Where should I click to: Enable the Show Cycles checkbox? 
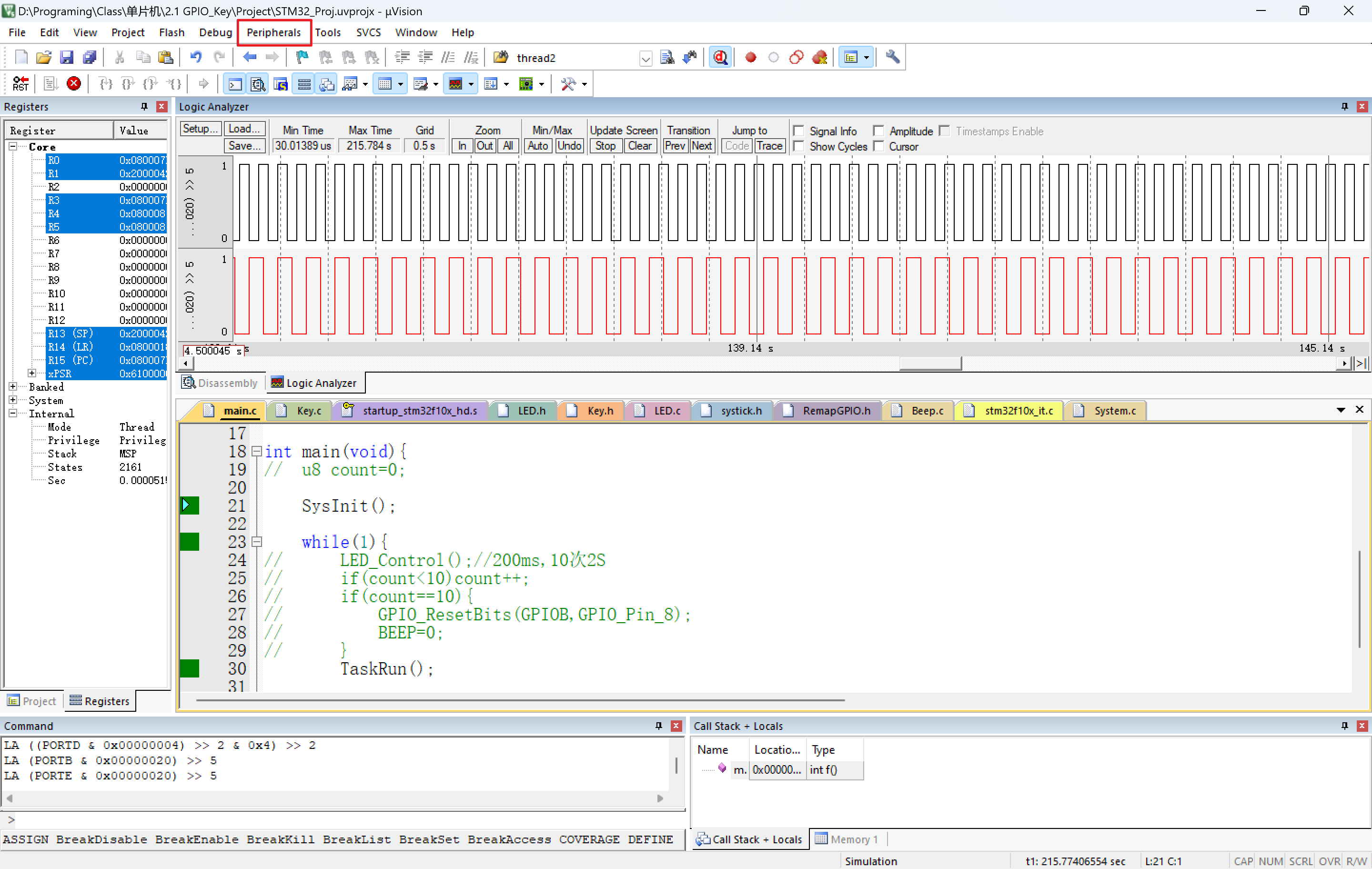click(799, 147)
